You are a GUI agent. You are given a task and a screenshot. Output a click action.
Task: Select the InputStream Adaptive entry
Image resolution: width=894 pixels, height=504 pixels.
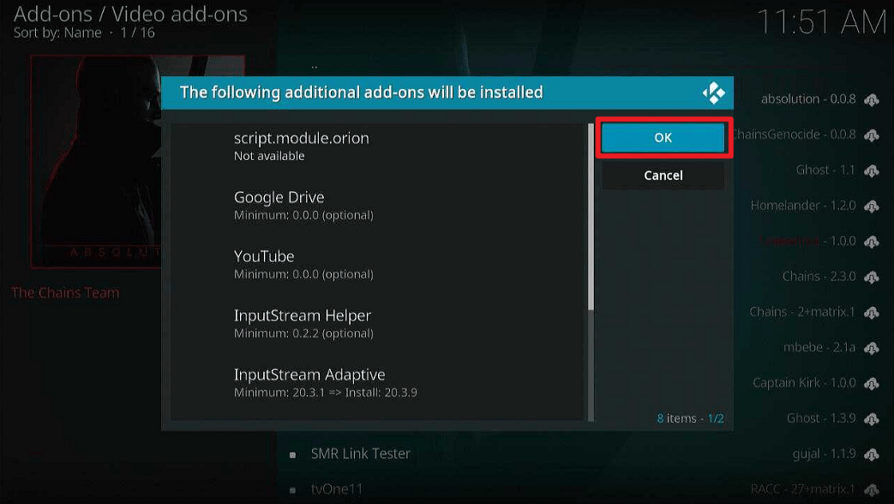click(x=376, y=383)
